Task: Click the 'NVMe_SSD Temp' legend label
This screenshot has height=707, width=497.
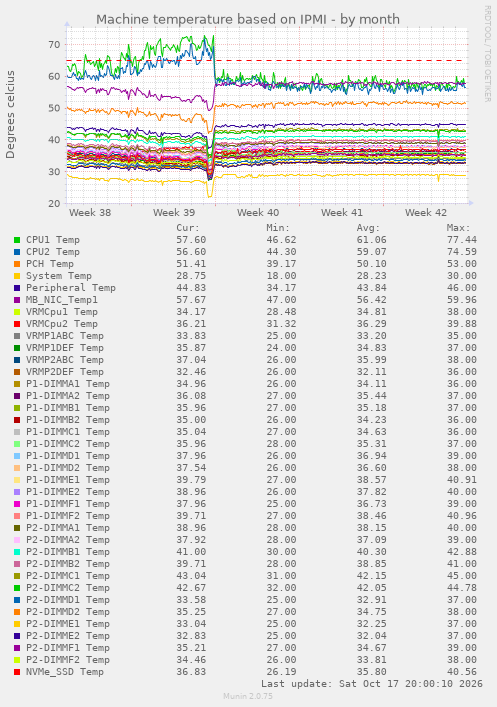Action: (65, 672)
